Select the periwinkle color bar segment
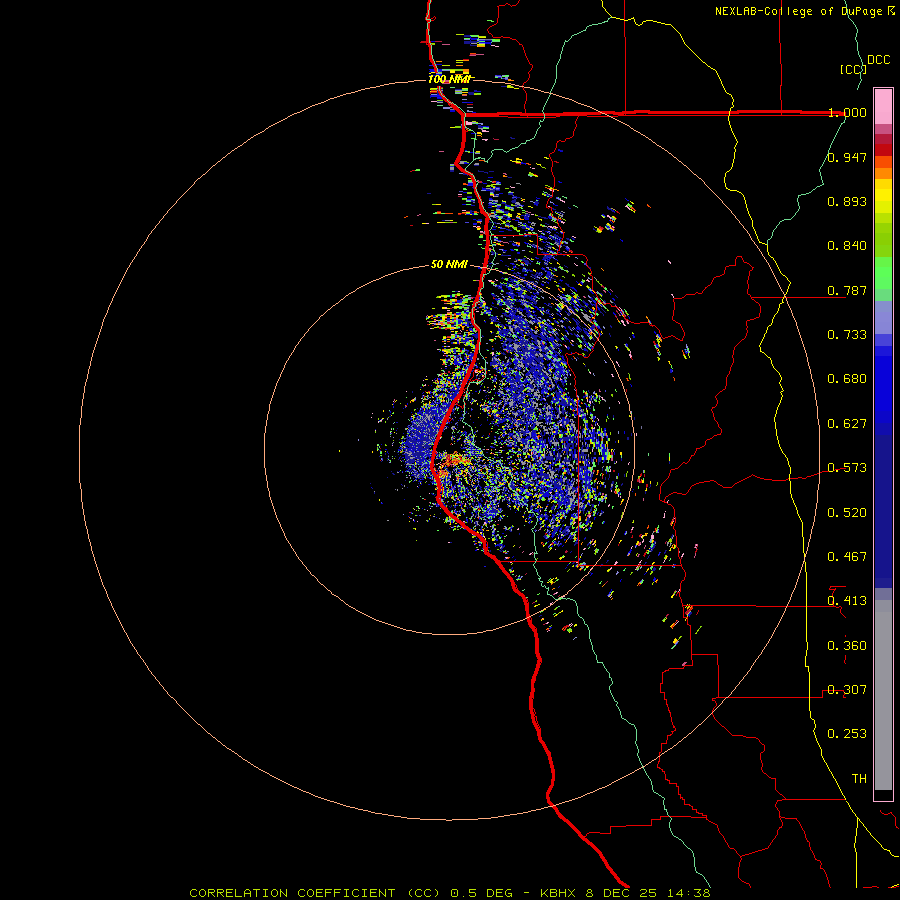 tap(883, 318)
